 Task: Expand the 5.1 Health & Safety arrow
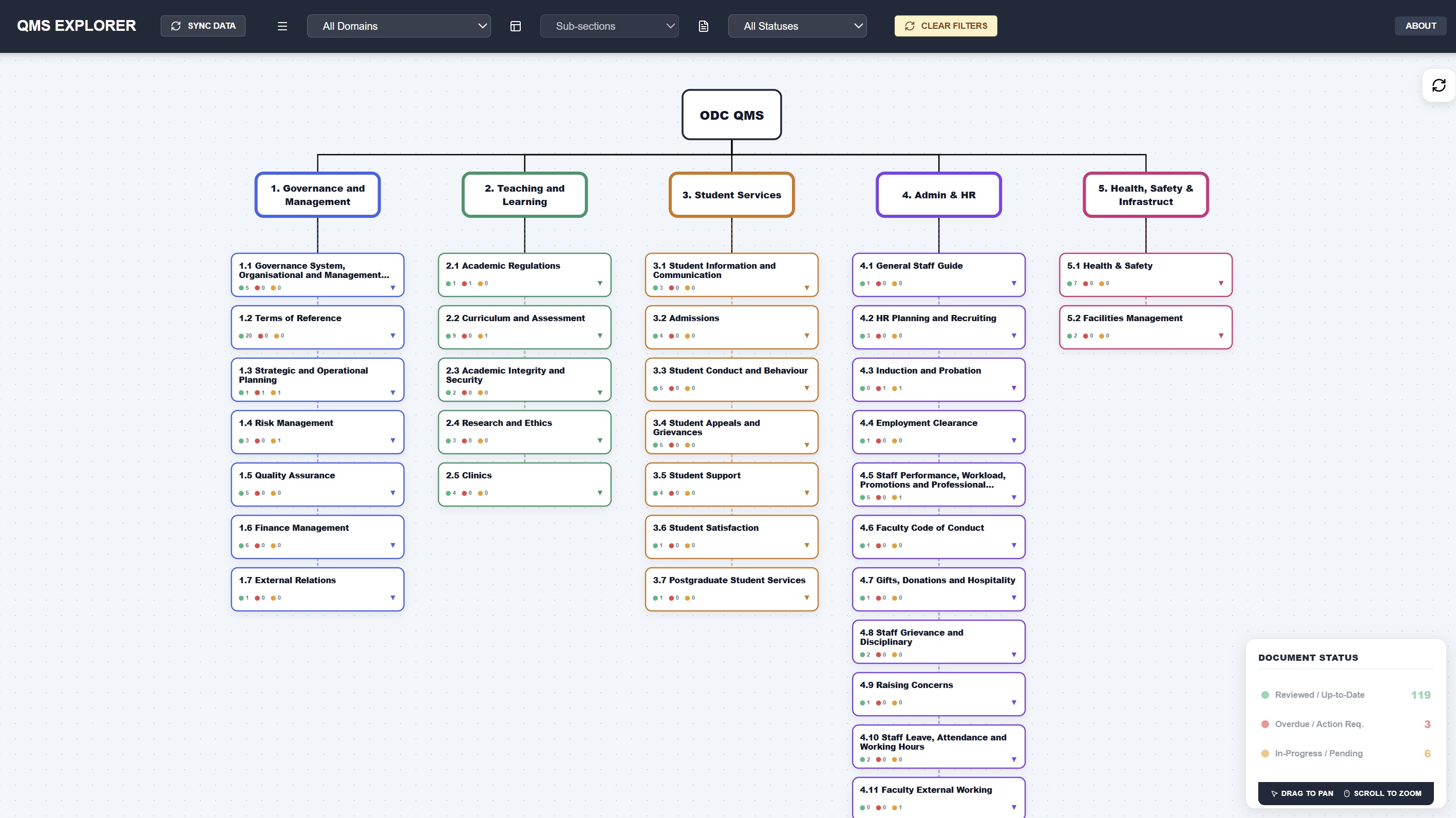pyautogui.click(x=1221, y=283)
